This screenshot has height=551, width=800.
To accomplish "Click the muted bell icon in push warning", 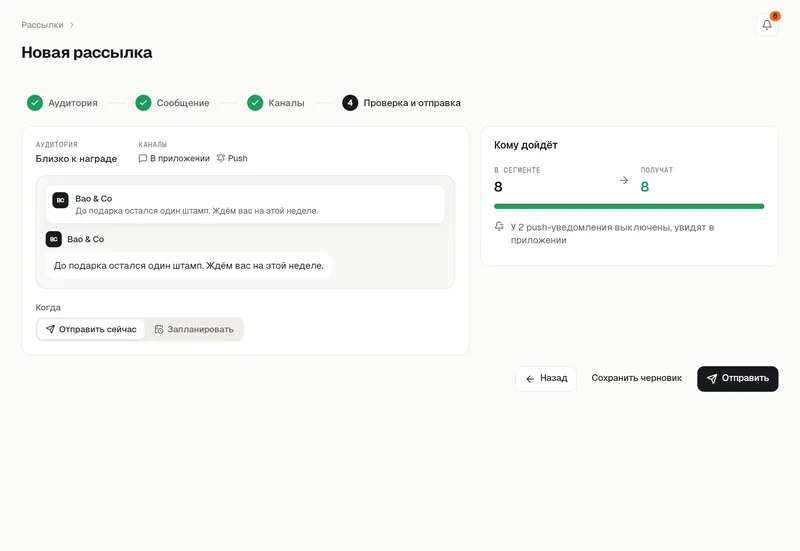I will pyautogui.click(x=499, y=227).
